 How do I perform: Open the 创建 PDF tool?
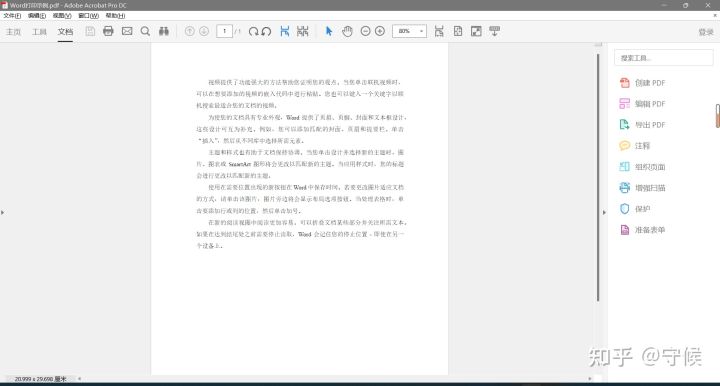(x=642, y=83)
